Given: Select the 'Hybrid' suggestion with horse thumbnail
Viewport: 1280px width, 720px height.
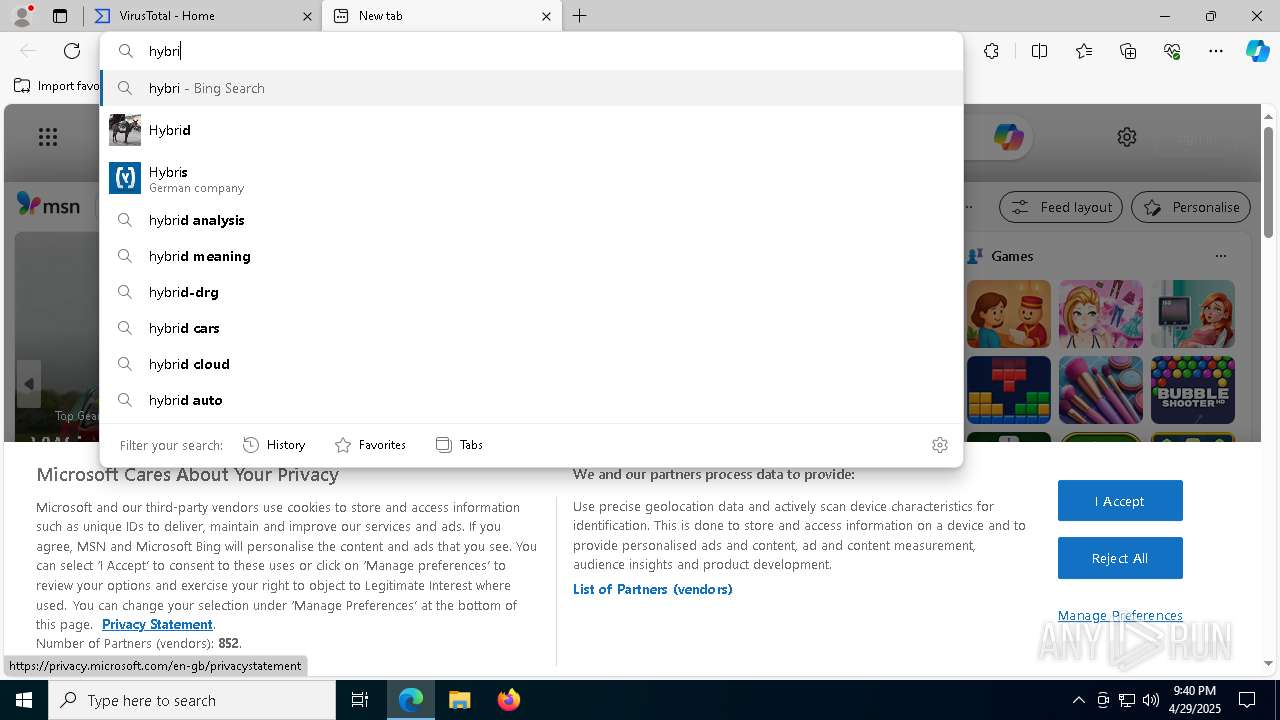Looking at the screenshot, I should click(x=531, y=130).
